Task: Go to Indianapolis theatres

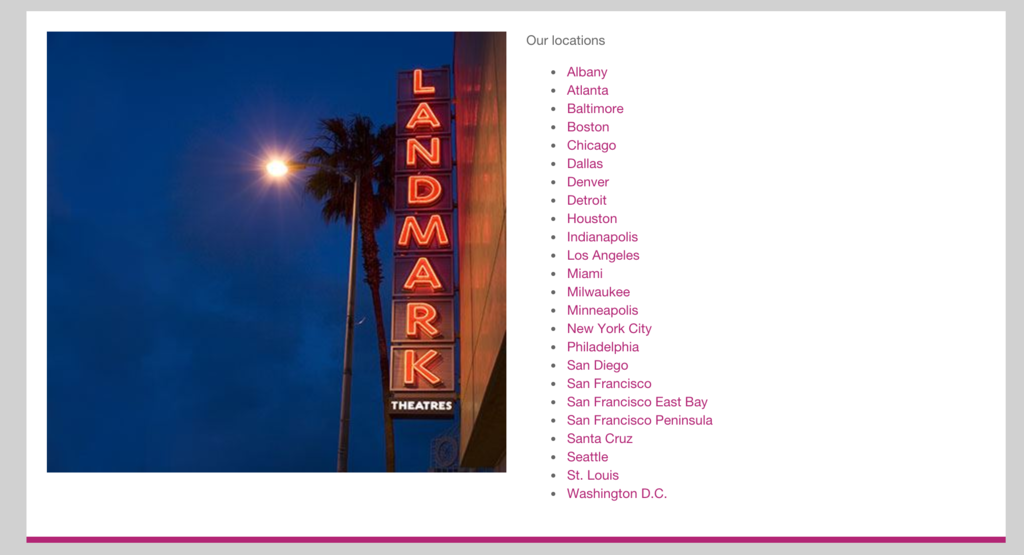Action: (x=601, y=237)
